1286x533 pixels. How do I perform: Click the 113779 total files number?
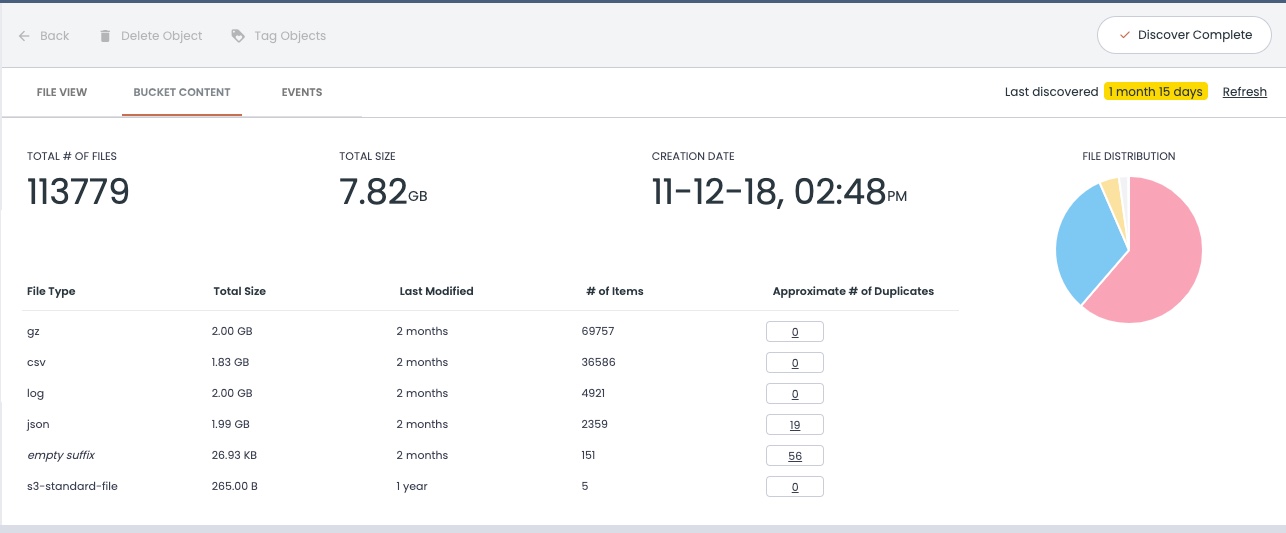click(78, 192)
